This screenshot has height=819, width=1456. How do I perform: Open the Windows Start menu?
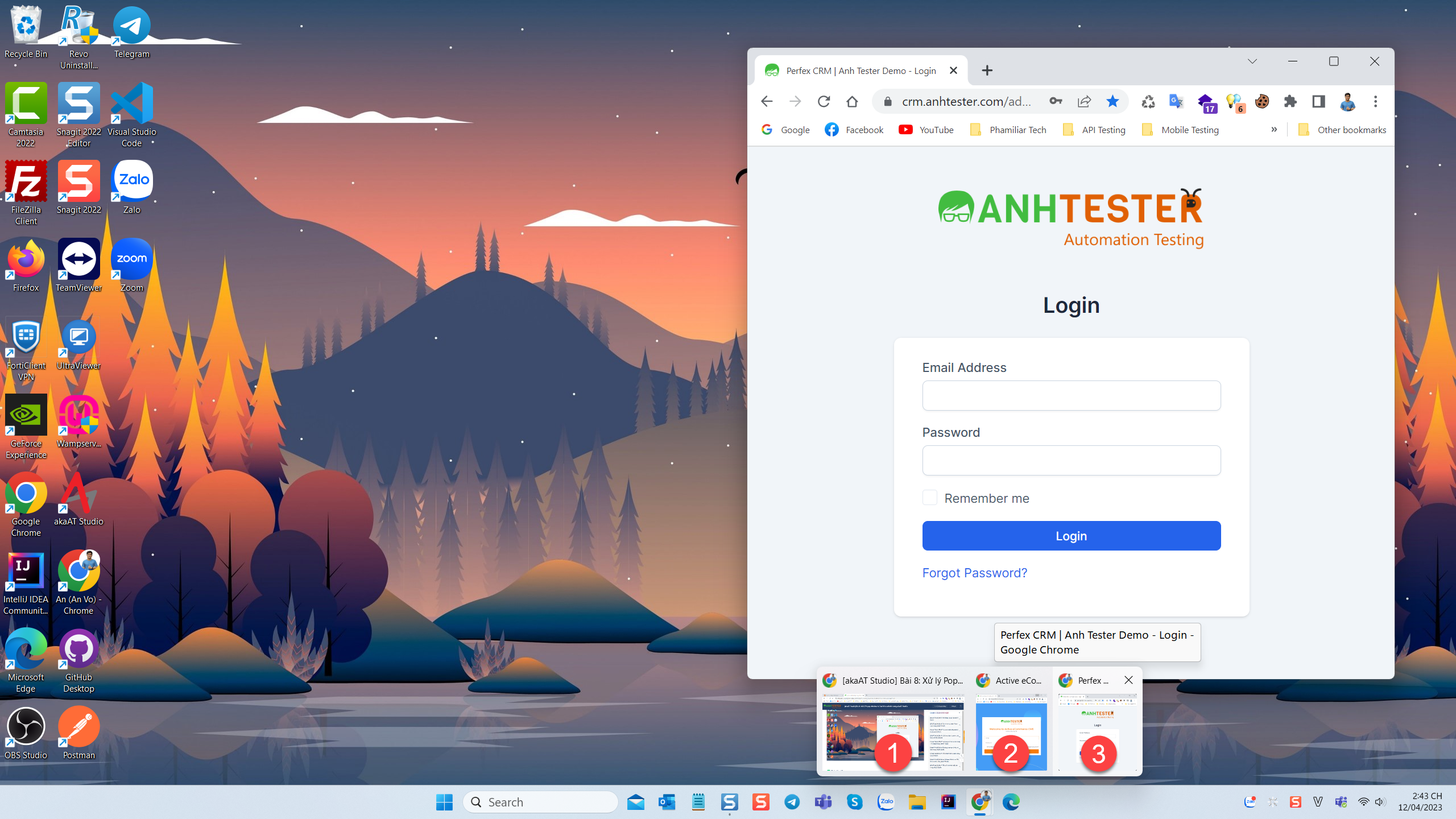coord(444,802)
